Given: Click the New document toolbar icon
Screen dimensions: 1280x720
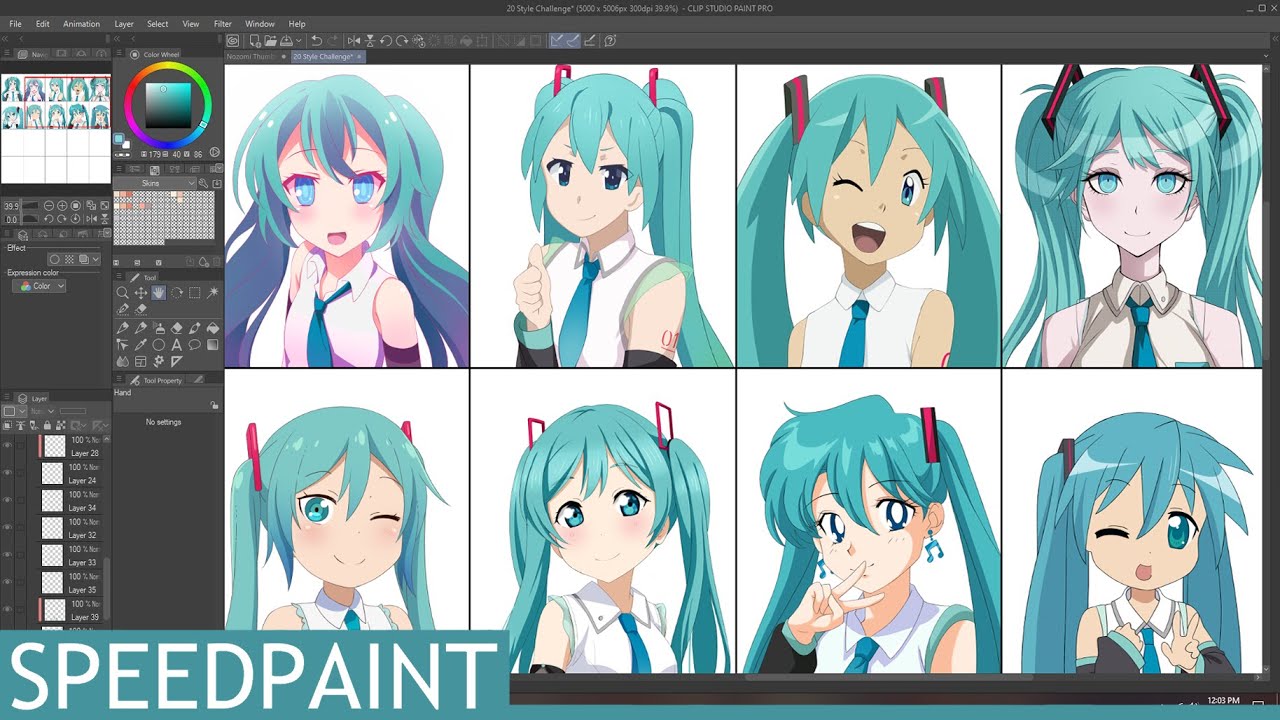Looking at the screenshot, I should pyautogui.click(x=255, y=41).
